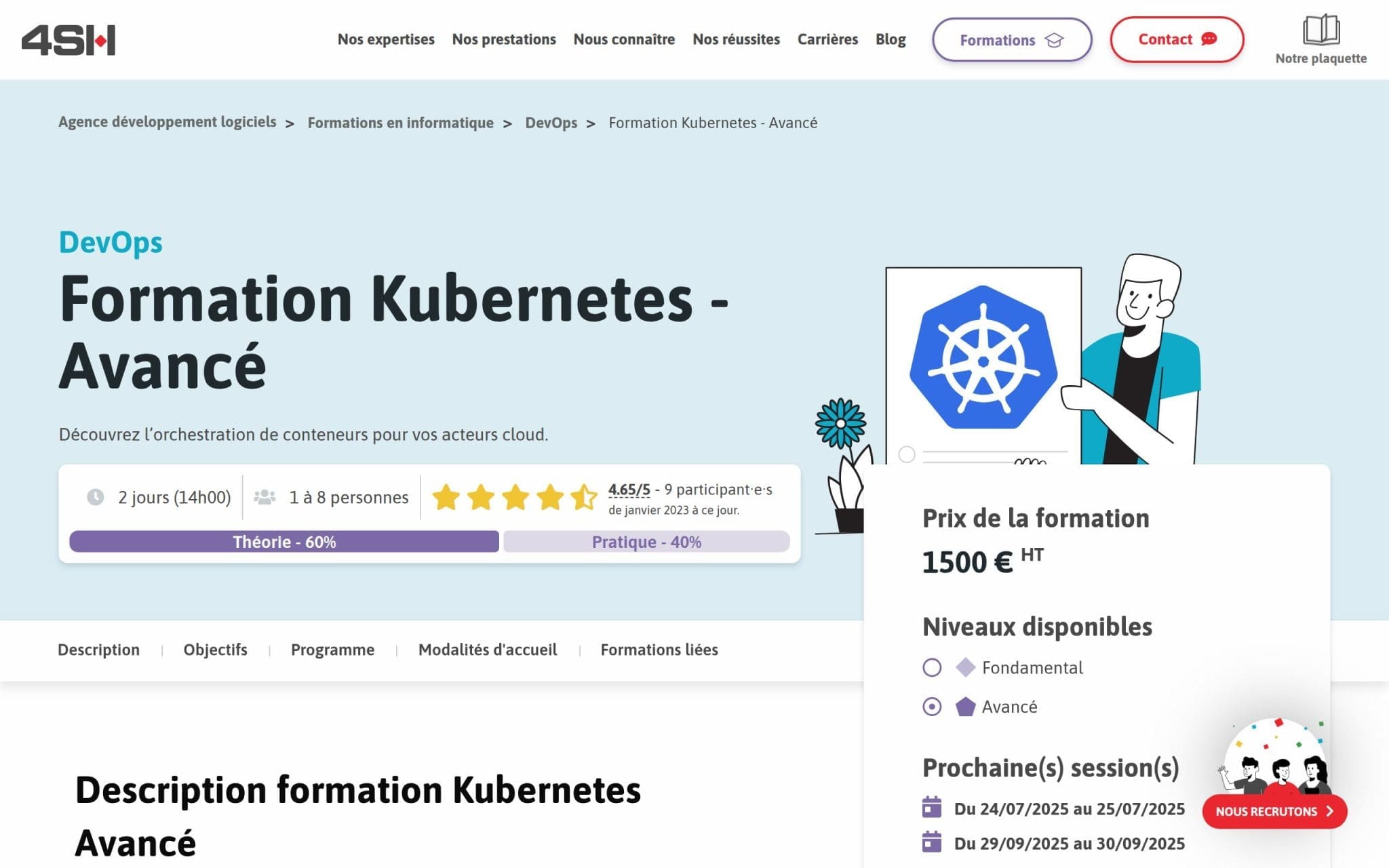Image resolution: width=1389 pixels, height=868 pixels.
Task: Go to Agence développement logiciels breadcrumb
Action: point(167,122)
